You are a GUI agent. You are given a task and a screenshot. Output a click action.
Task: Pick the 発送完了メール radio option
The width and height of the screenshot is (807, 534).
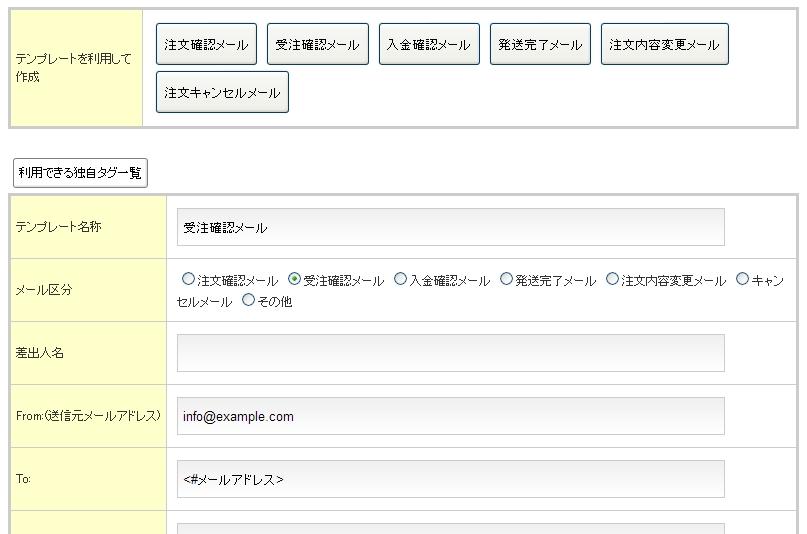pos(506,280)
